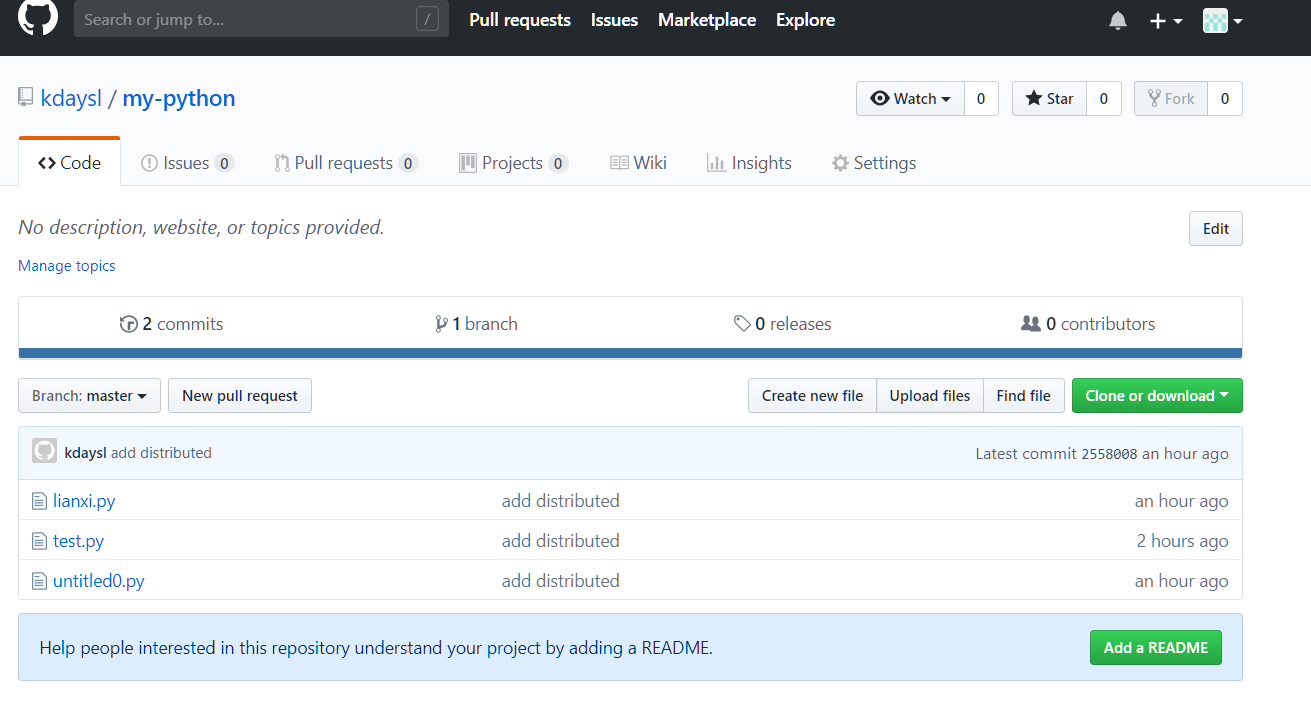Click the commit message in lianxi.py row
Image resolution: width=1311 pixels, height=719 pixels.
(561, 501)
